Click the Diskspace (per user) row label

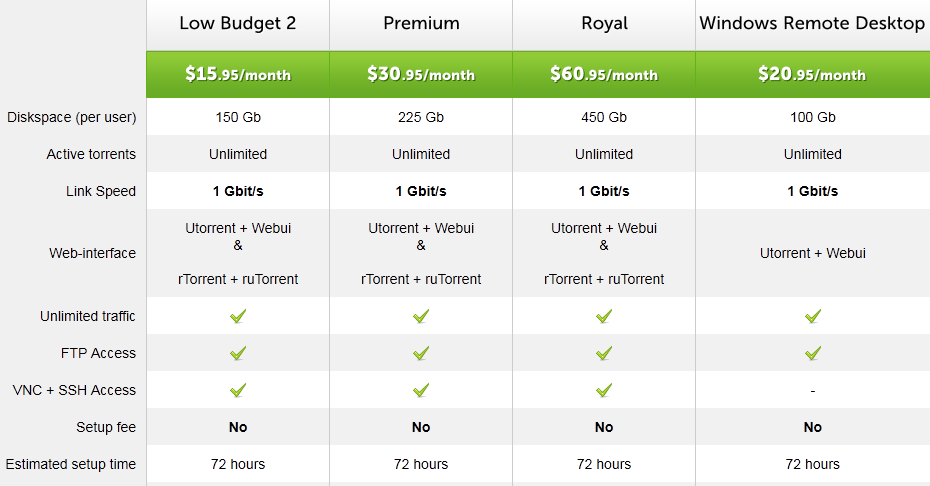coord(71,117)
